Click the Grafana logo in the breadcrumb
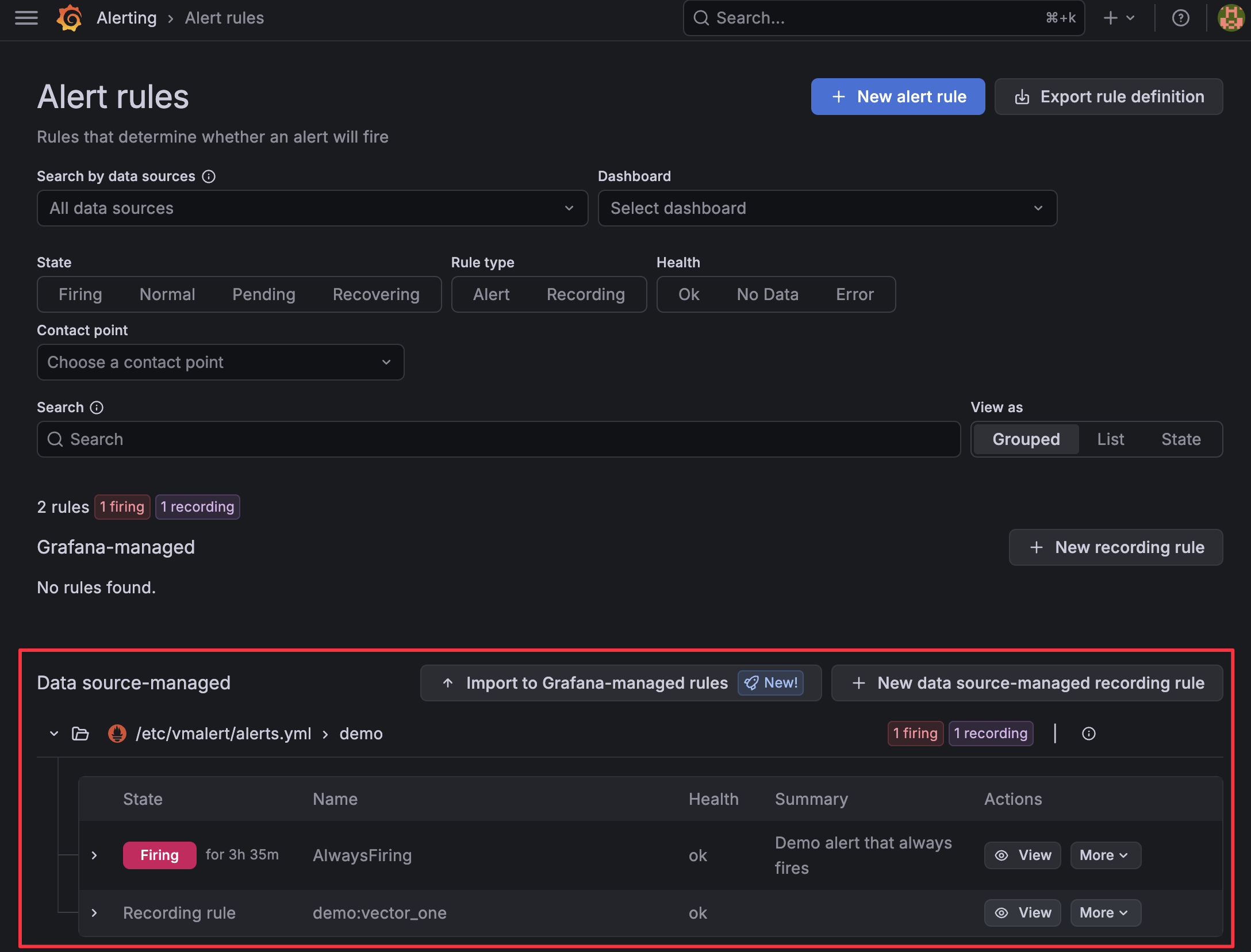This screenshot has height=952, width=1251. click(x=69, y=18)
